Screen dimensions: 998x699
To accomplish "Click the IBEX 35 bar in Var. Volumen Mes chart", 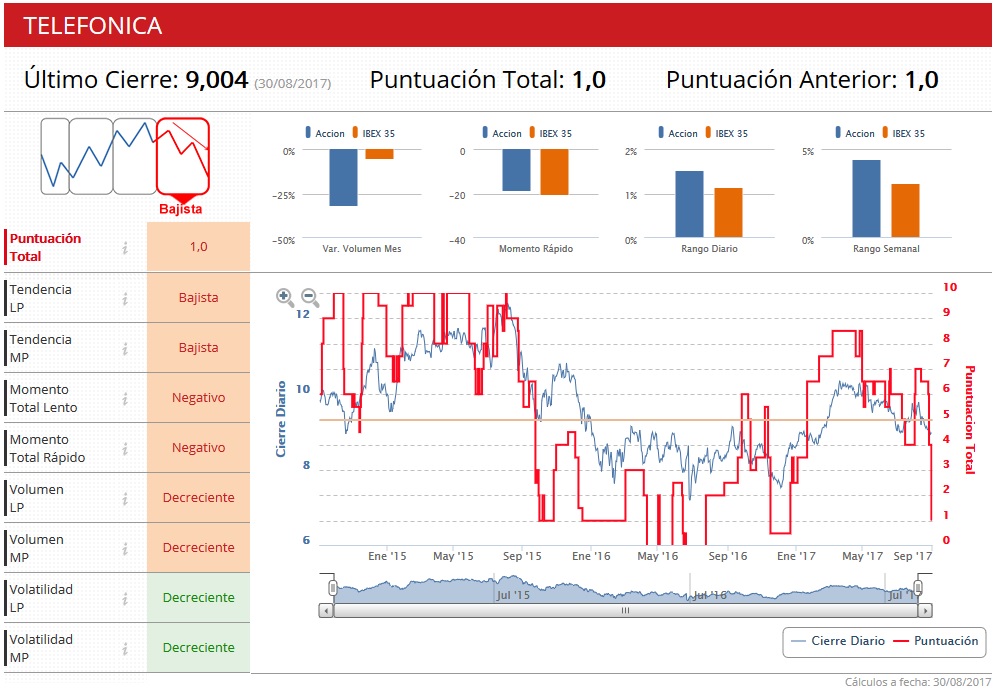I will (379, 154).
